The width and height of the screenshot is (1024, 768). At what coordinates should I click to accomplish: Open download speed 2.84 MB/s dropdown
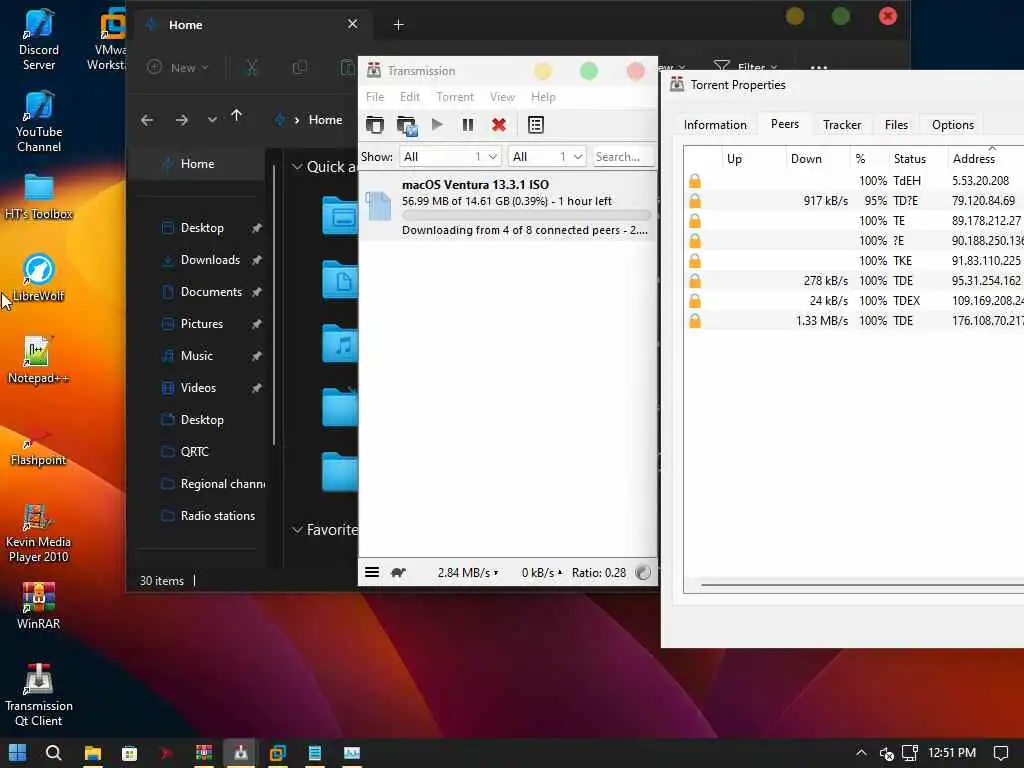click(x=468, y=572)
